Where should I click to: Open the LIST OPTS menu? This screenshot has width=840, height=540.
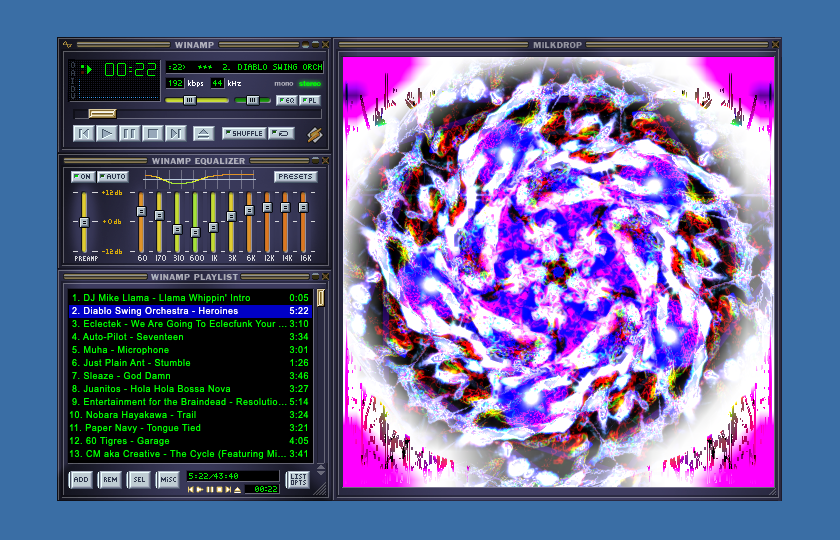tap(298, 479)
